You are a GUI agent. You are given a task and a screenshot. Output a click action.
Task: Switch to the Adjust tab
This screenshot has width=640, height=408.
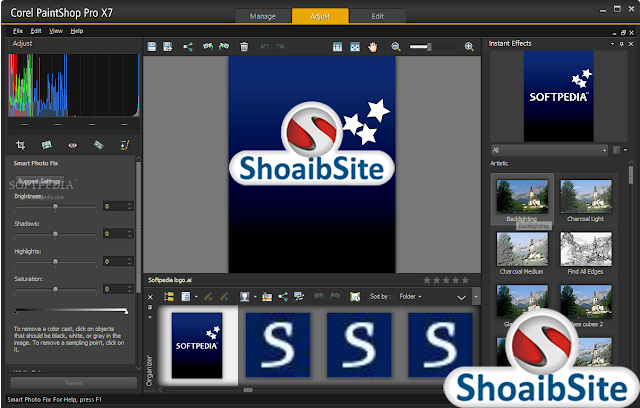tap(320, 16)
